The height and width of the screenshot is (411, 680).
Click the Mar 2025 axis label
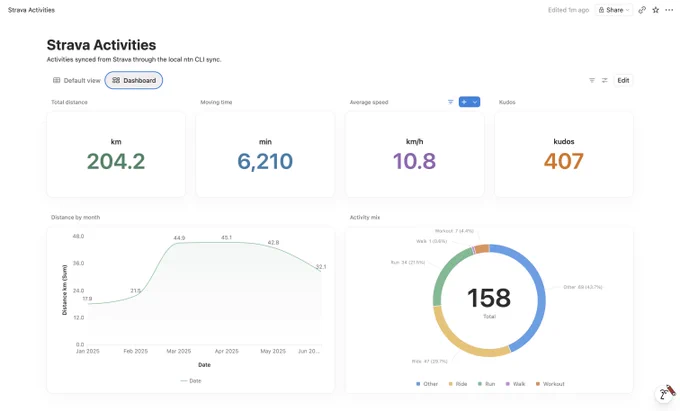tap(179, 351)
